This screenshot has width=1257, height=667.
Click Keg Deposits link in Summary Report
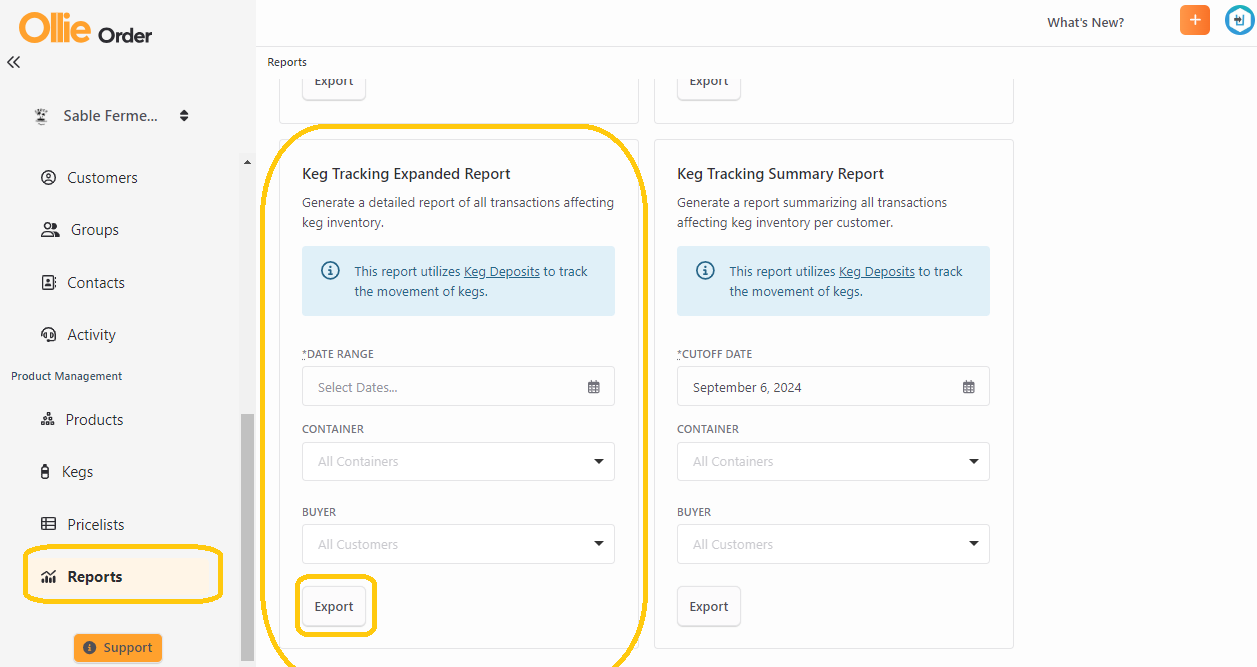point(877,271)
